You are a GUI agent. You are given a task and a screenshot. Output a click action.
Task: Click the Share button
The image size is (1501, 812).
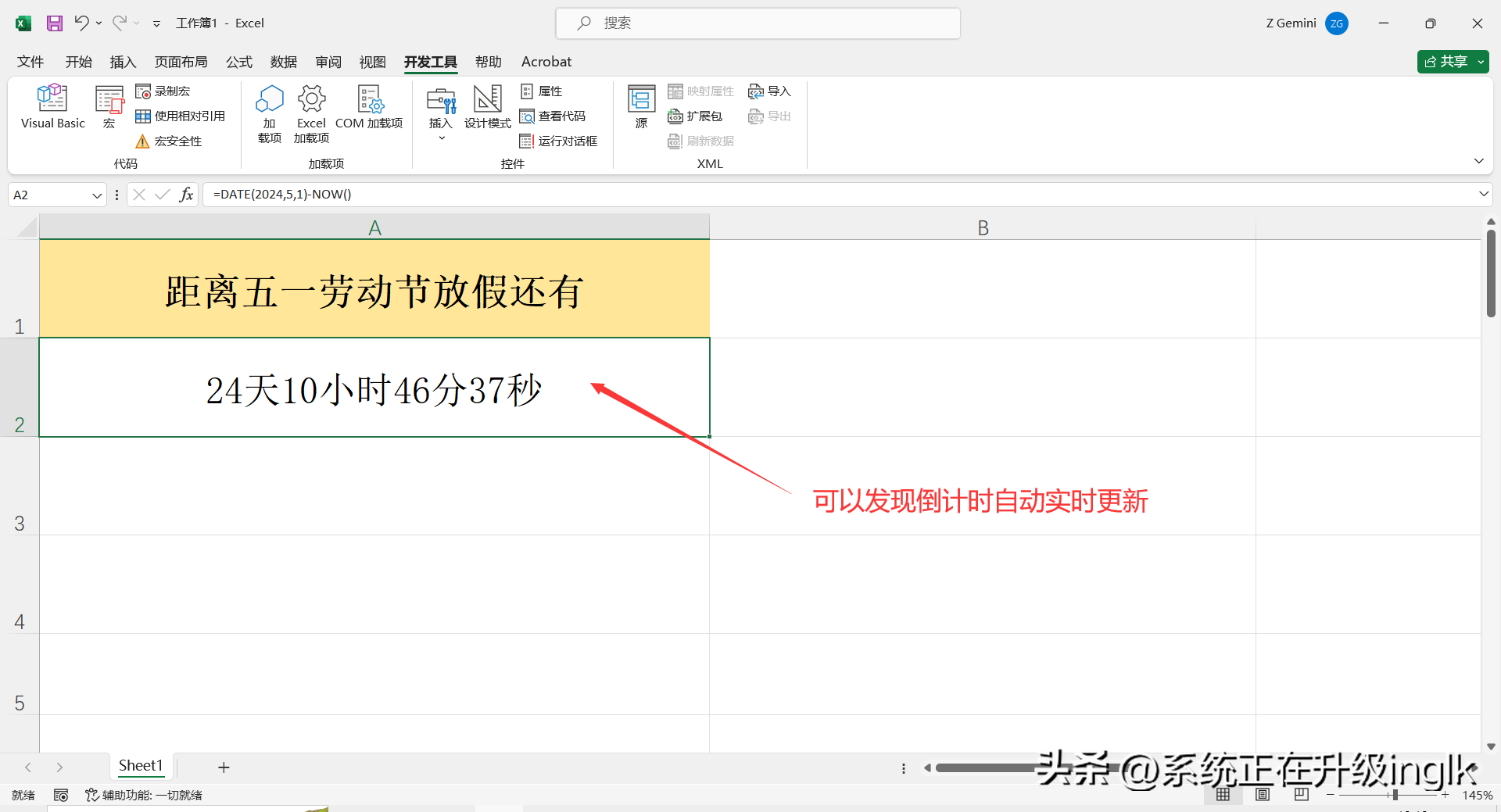[1445, 62]
